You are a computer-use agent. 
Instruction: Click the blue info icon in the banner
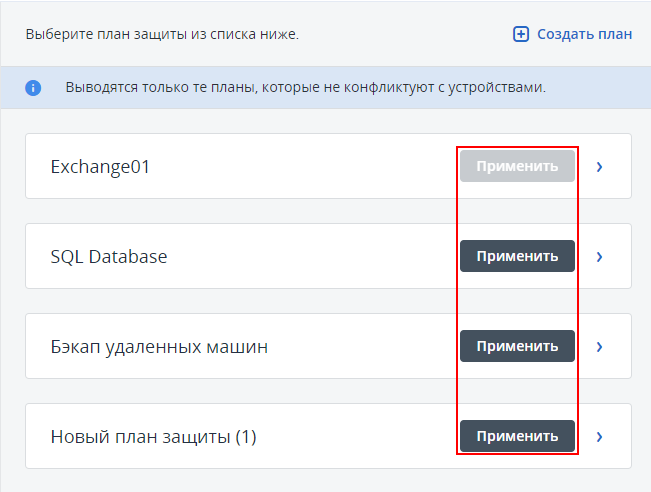33,88
